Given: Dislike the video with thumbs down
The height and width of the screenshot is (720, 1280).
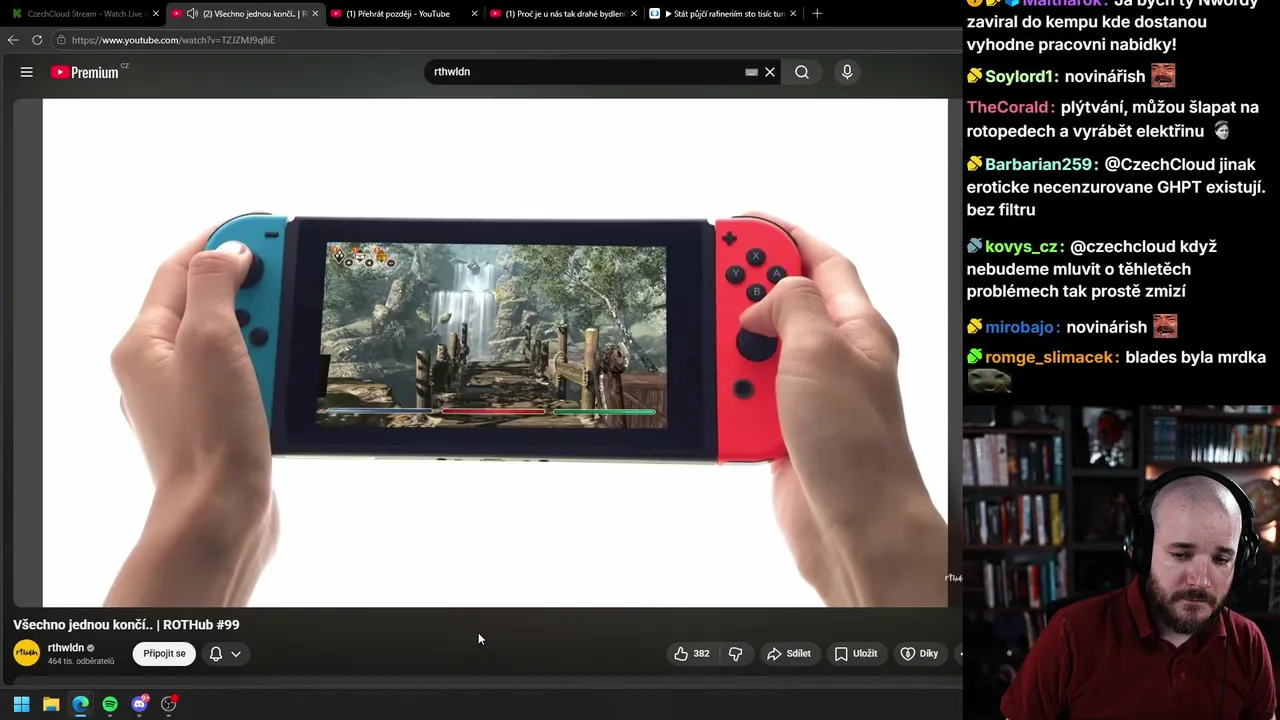Looking at the screenshot, I should 736,654.
